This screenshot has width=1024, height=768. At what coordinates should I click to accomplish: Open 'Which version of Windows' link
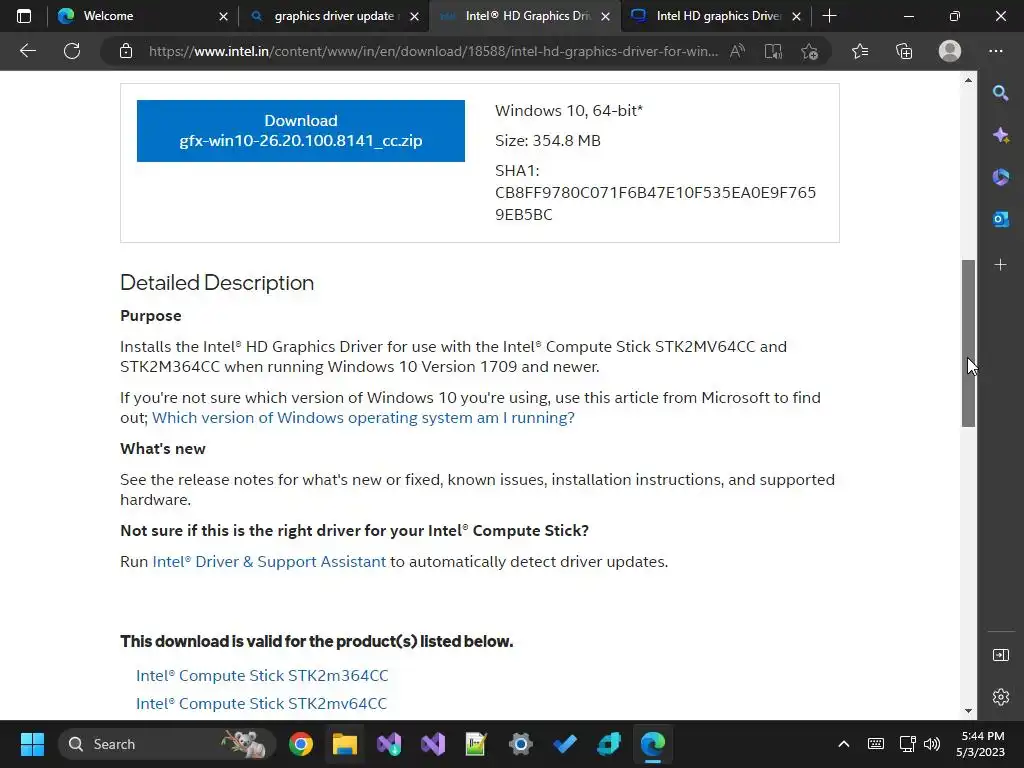[x=363, y=418]
